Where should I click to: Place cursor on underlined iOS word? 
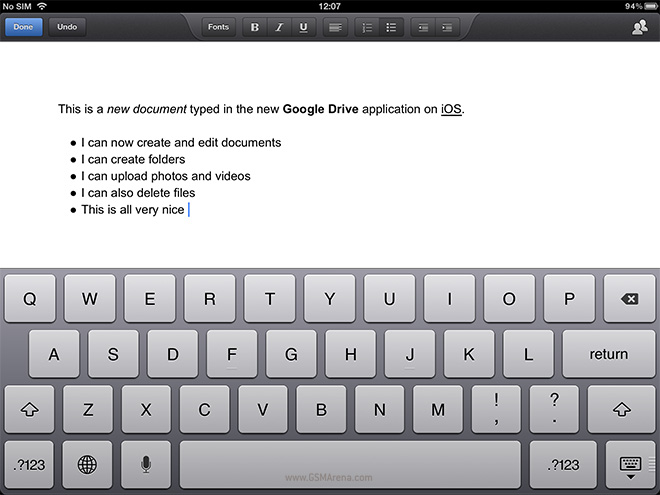click(x=451, y=109)
